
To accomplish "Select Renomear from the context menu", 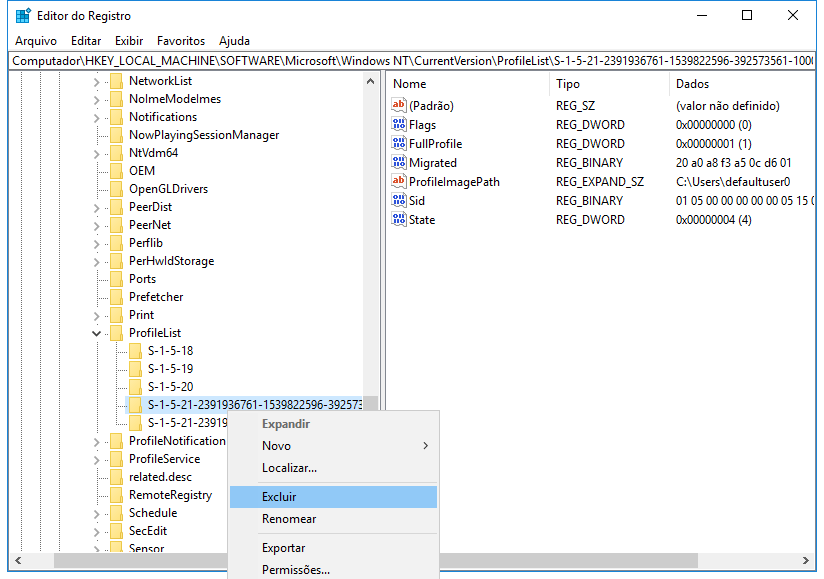I will tap(289, 519).
